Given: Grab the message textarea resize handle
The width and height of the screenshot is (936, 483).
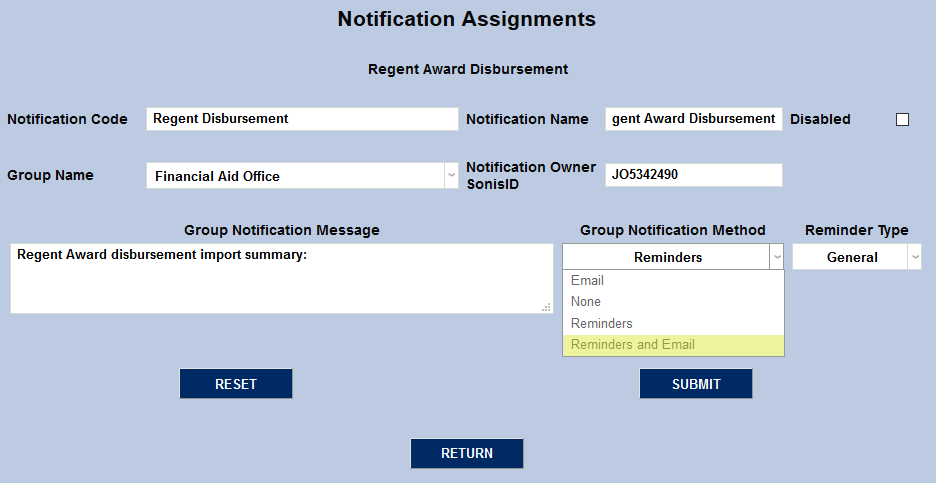Looking at the screenshot, I should click(x=546, y=307).
